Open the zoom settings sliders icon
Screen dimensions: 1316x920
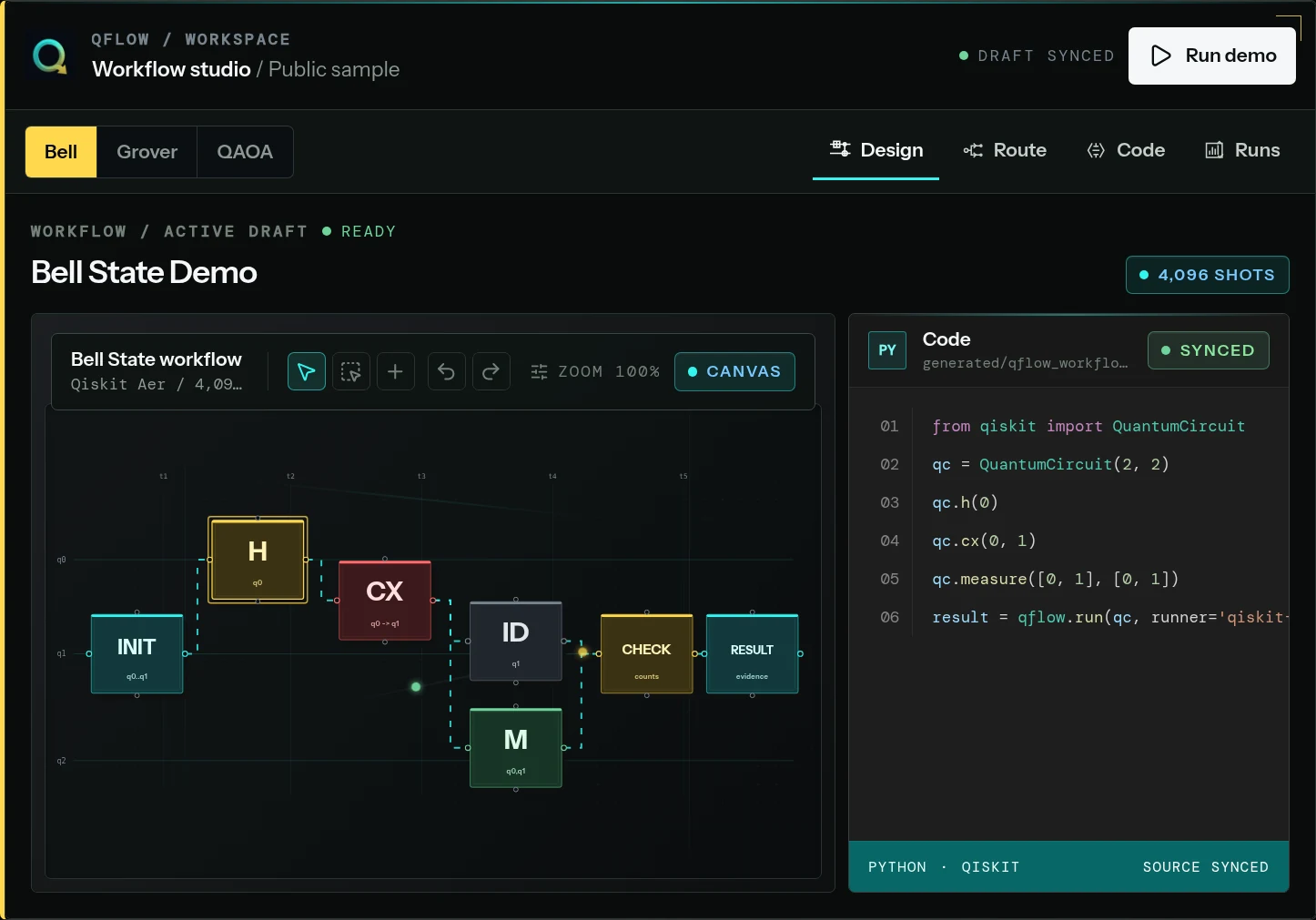(x=539, y=371)
